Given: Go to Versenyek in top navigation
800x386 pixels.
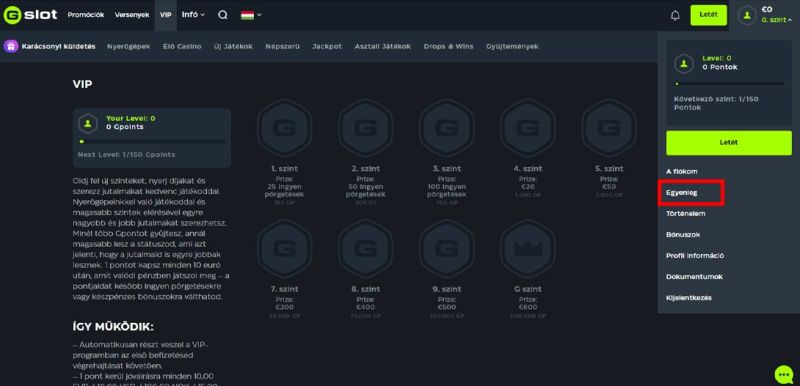Looking at the screenshot, I should [x=132, y=15].
